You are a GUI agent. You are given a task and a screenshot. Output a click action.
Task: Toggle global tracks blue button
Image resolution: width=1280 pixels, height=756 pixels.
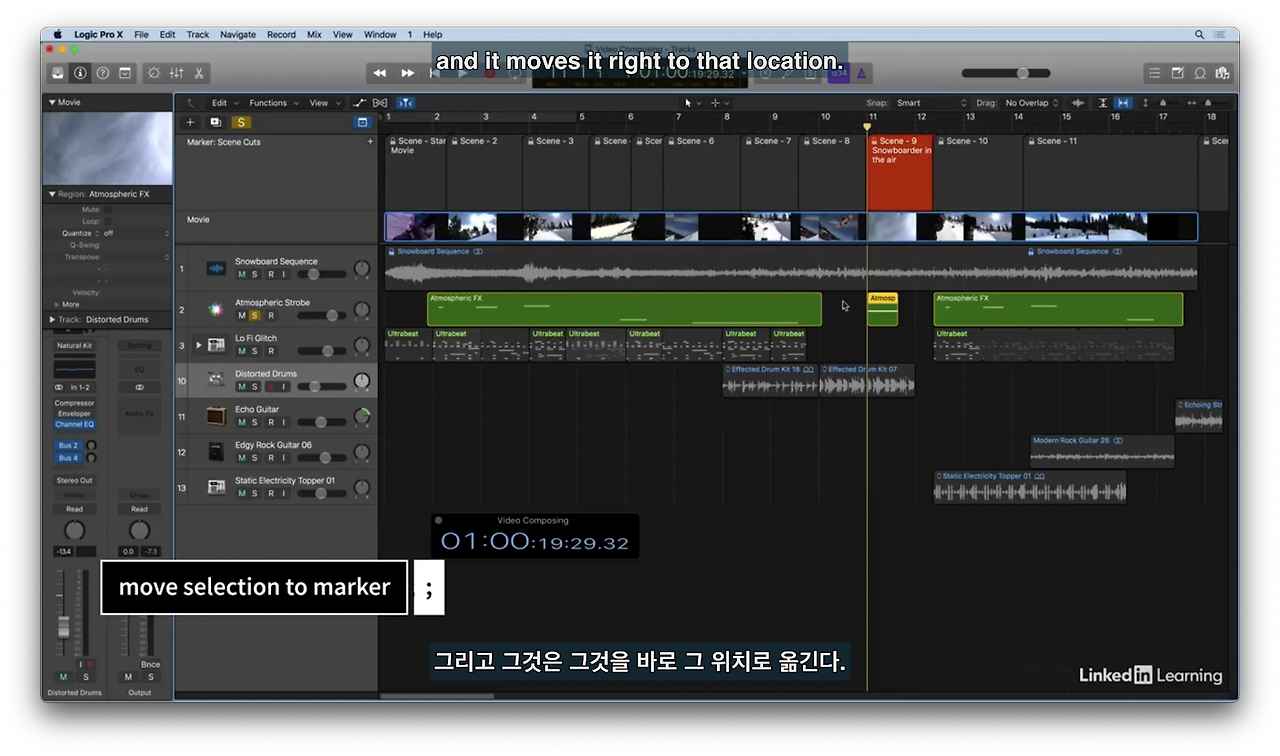(x=362, y=122)
